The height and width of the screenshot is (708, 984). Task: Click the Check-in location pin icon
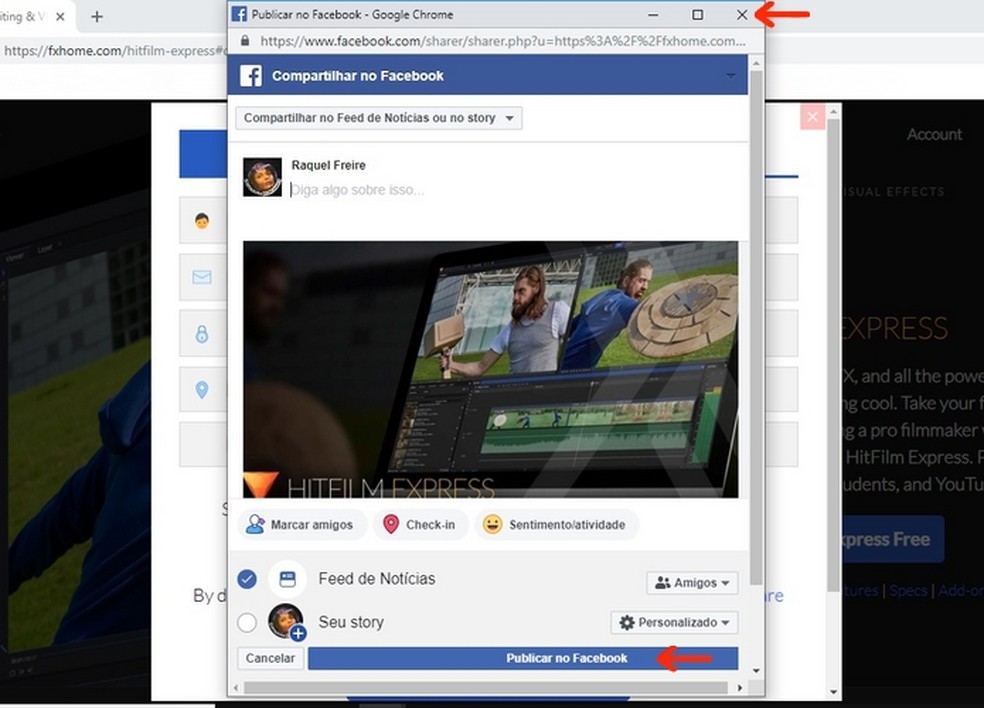coord(391,525)
